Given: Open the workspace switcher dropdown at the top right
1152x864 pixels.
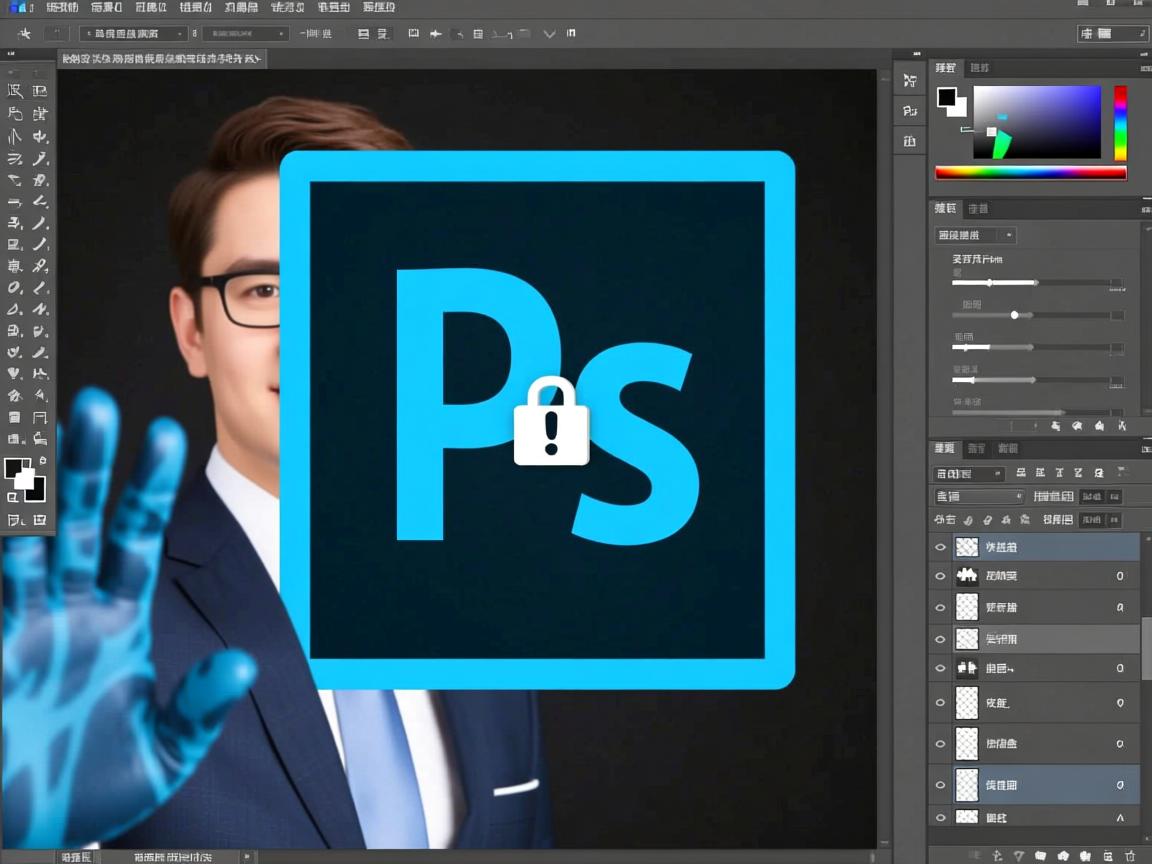Looking at the screenshot, I should click(x=1111, y=34).
